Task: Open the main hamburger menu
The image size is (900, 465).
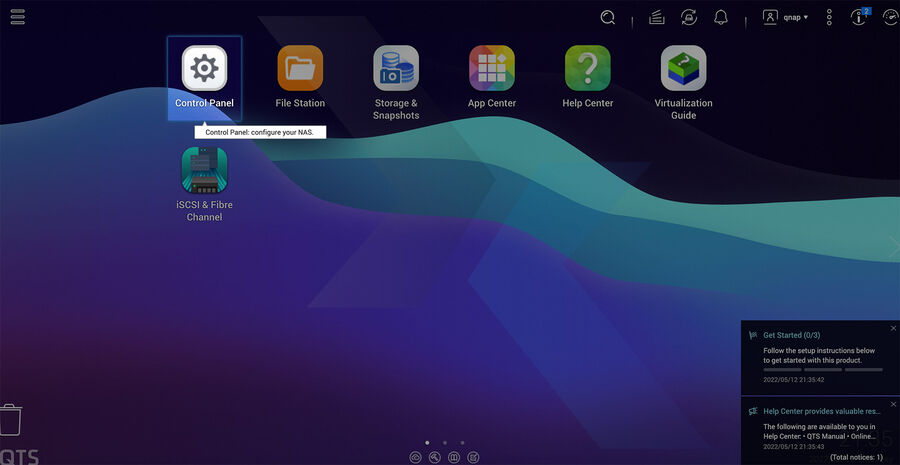Action: [x=18, y=17]
